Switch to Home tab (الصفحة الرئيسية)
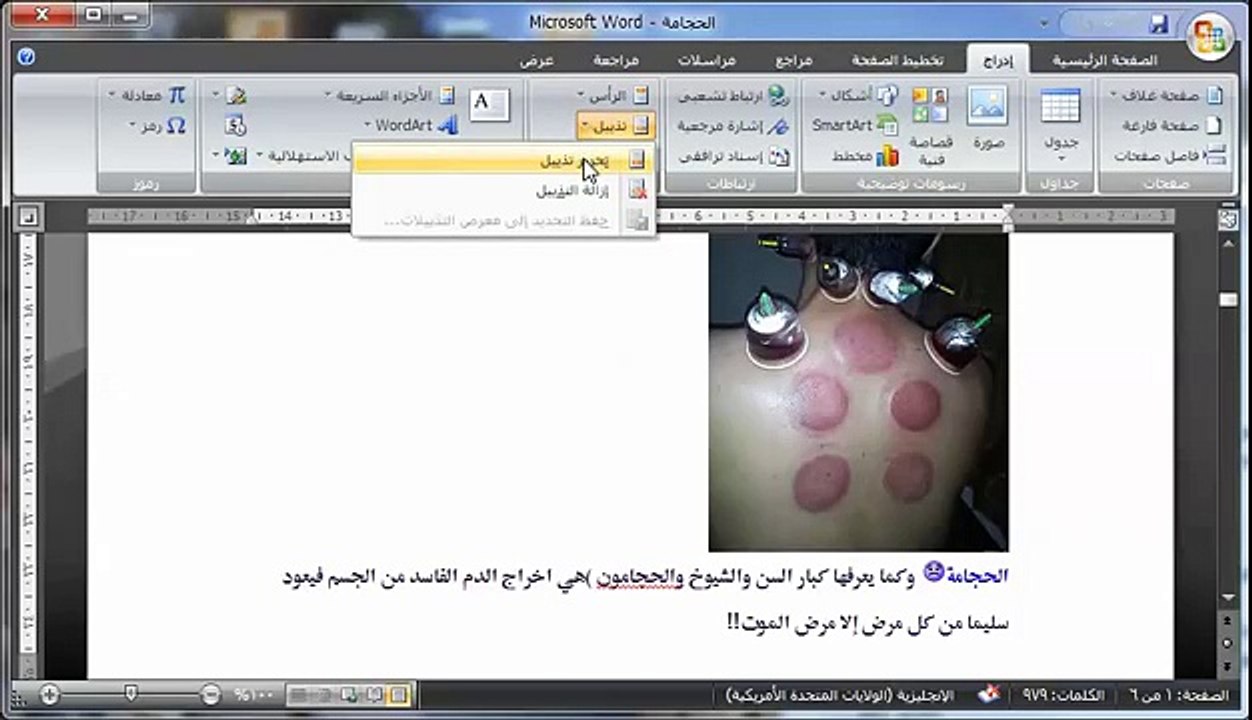This screenshot has height=720, width=1252. (1104, 60)
